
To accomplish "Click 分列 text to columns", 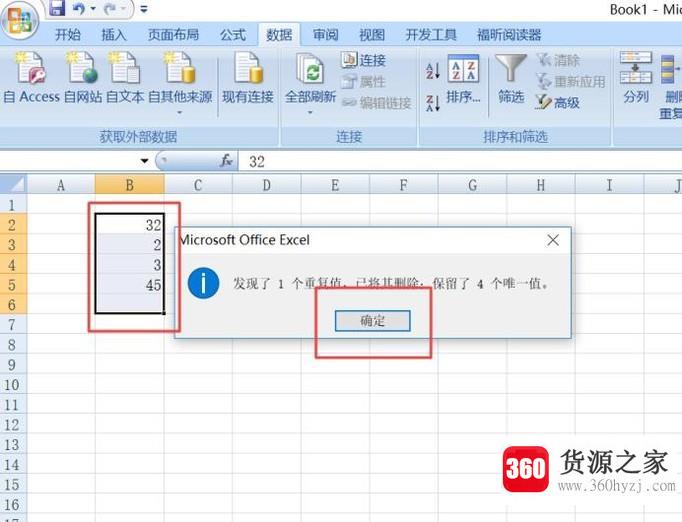I will (x=636, y=78).
